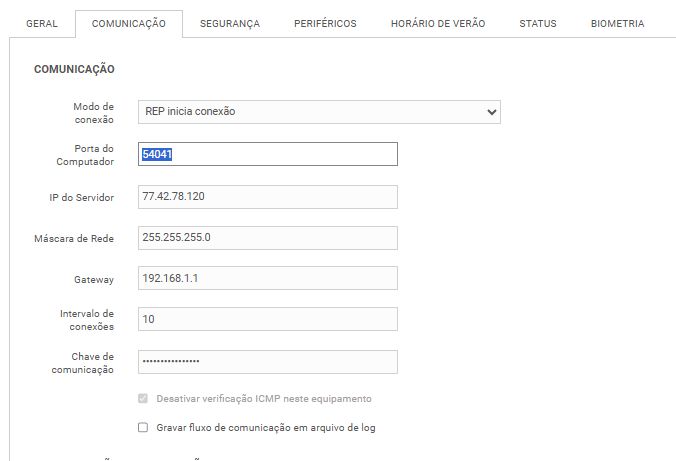Screen dimensions: 676x461
Task: Focus the Chave de comunicação password field
Action: (267, 361)
